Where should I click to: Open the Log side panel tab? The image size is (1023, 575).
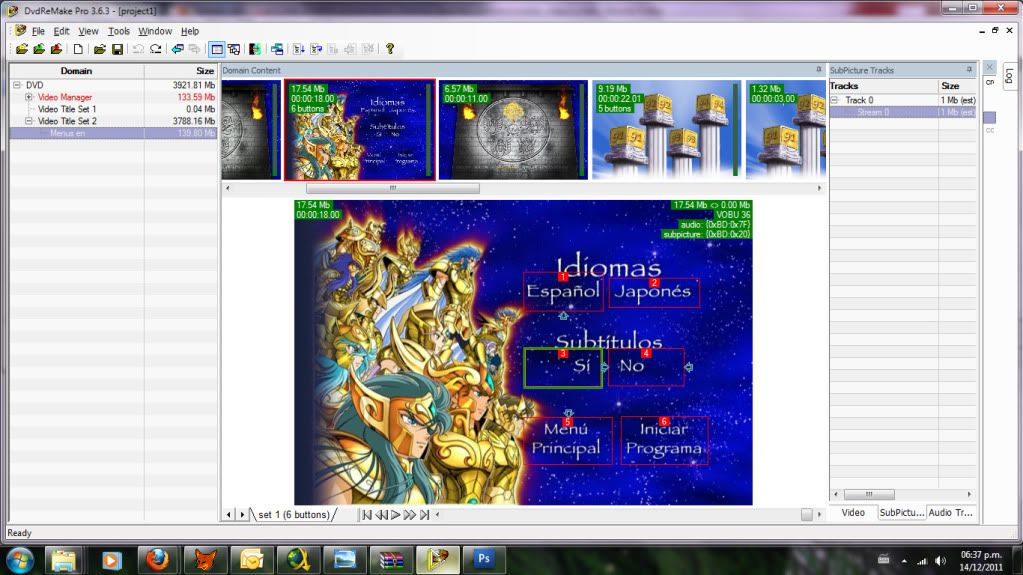point(1009,76)
